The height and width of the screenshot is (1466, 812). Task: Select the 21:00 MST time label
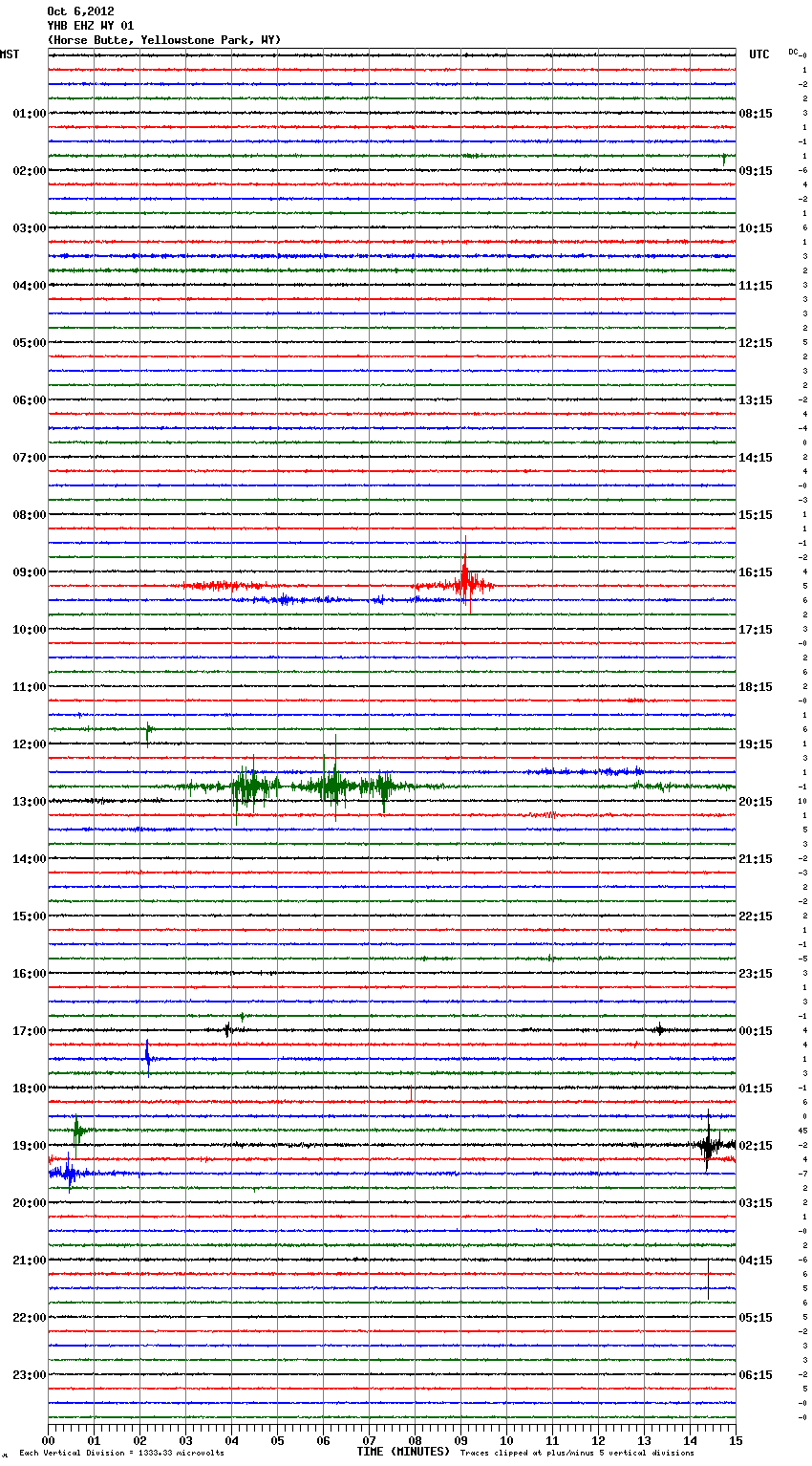click(30, 1261)
